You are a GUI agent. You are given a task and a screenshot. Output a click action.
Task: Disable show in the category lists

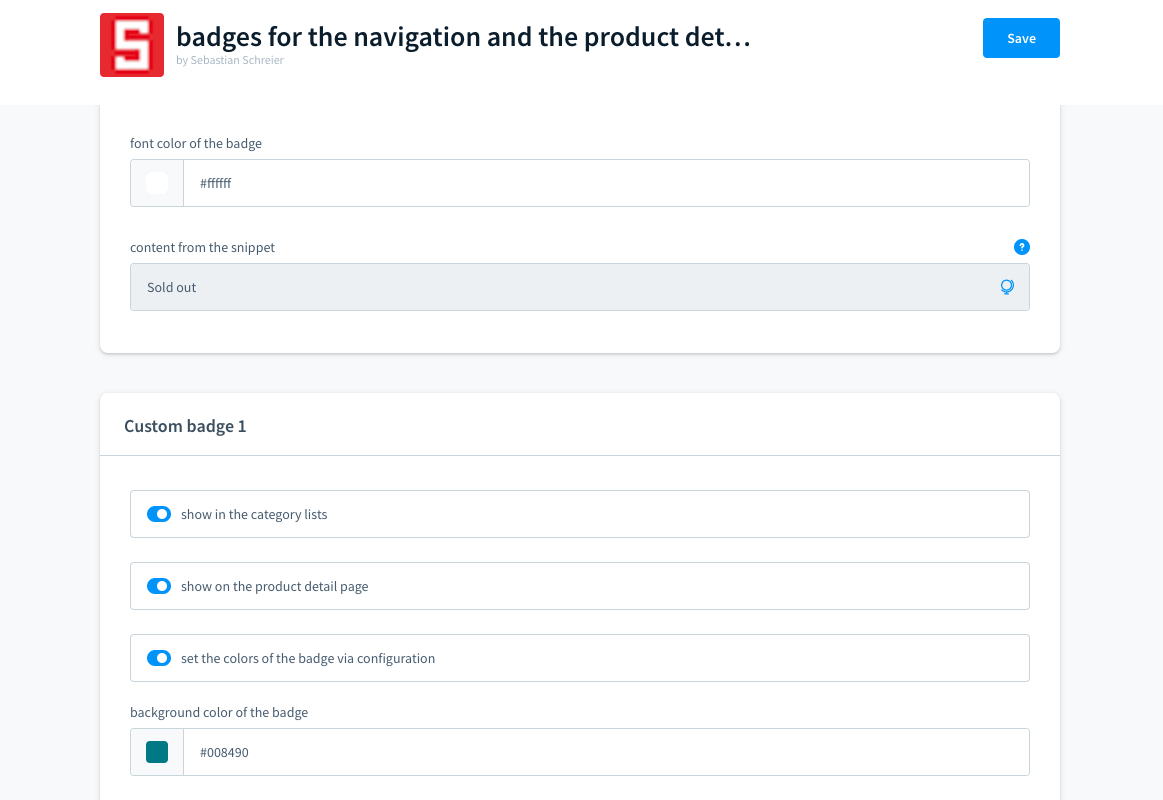click(159, 514)
